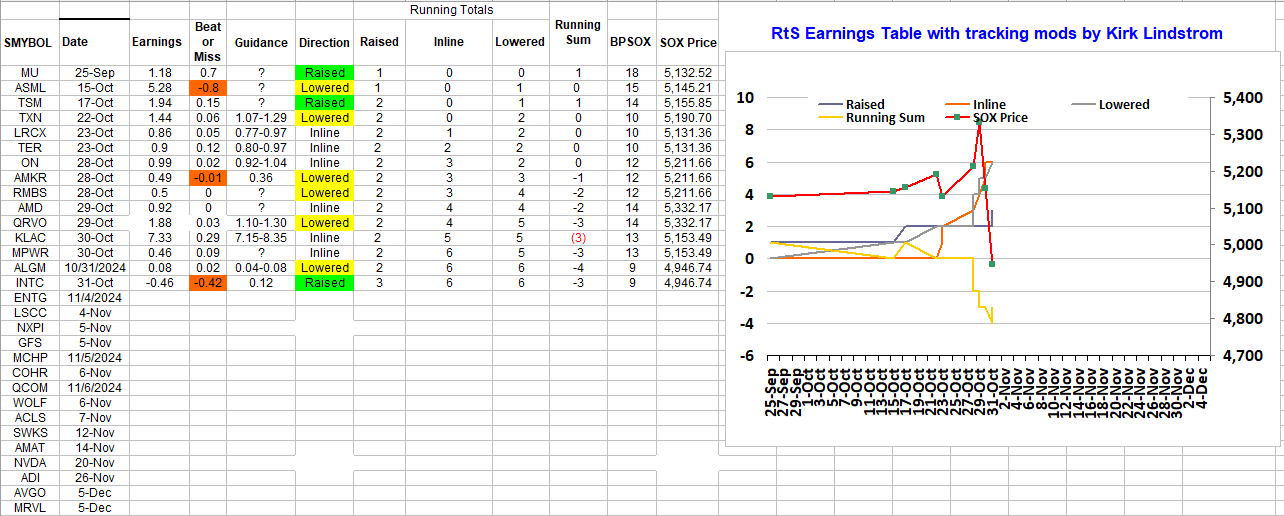Select the BPSOX column header
Screen dimensions: 1284x516
(x=631, y=43)
